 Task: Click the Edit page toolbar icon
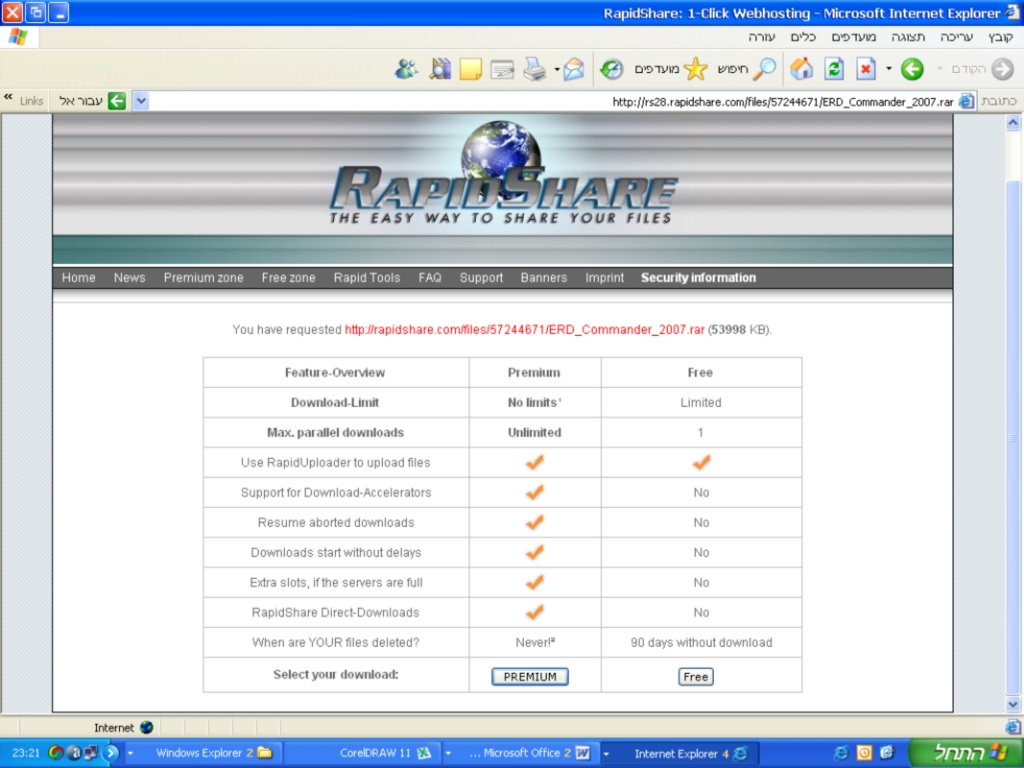(x=502, y=69)
